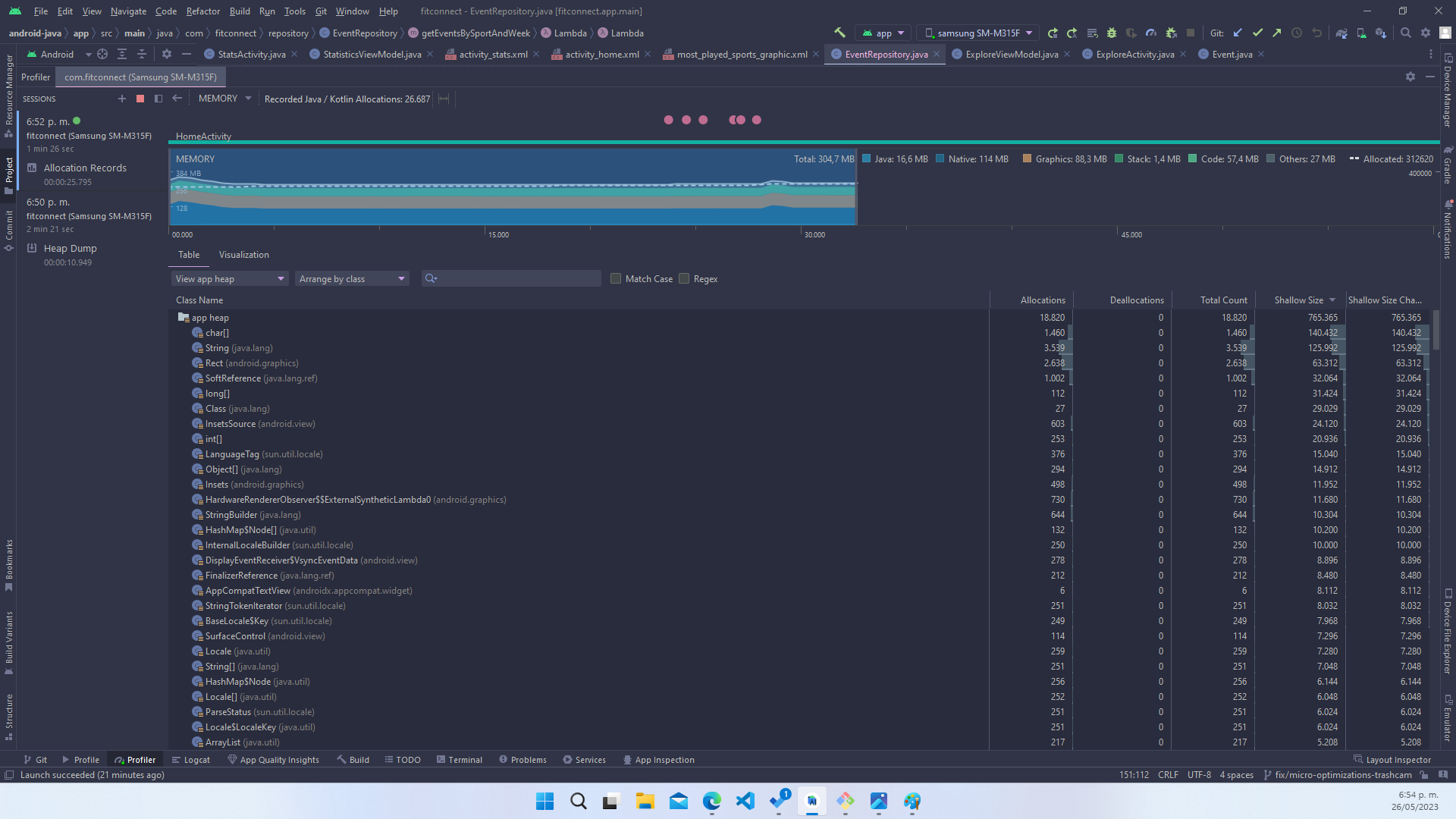Screen dimensions: 1456x819
Task: Open the Navigate menu
Action: pos(128,11)
